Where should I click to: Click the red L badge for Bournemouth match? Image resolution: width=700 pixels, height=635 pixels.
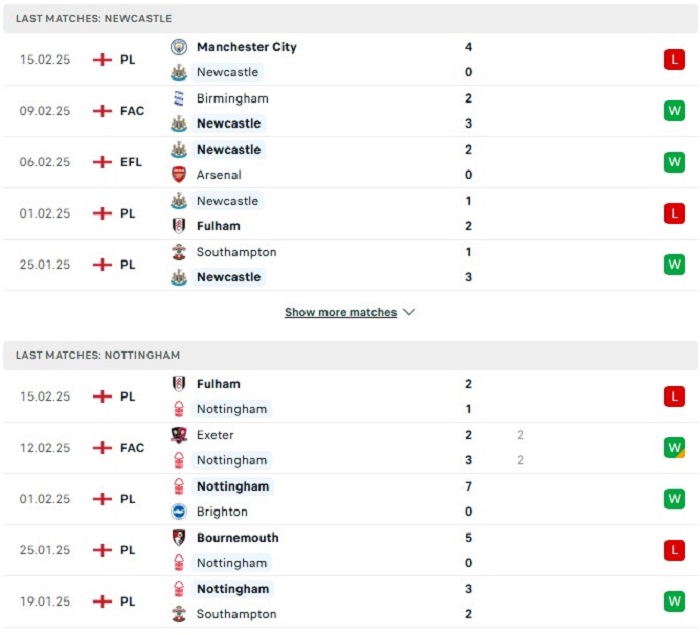pyautogui.click(x=674, y=550)
